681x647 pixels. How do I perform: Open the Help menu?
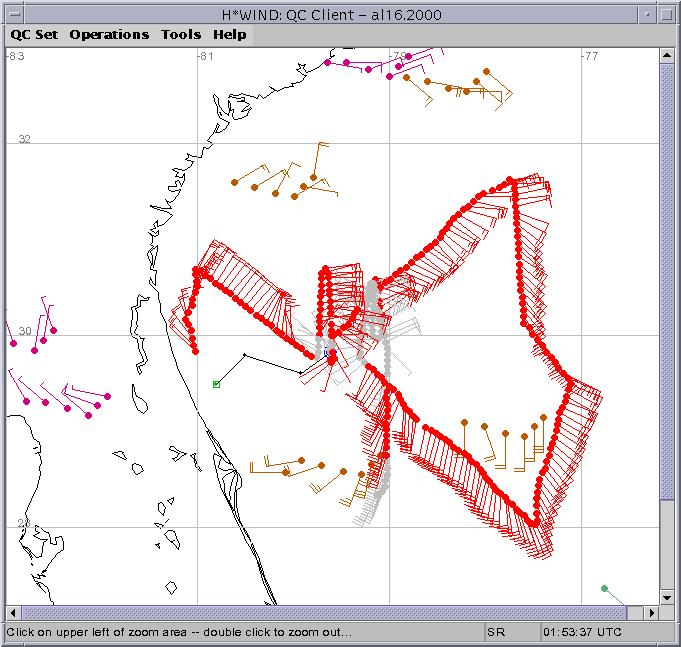[229, 34]
